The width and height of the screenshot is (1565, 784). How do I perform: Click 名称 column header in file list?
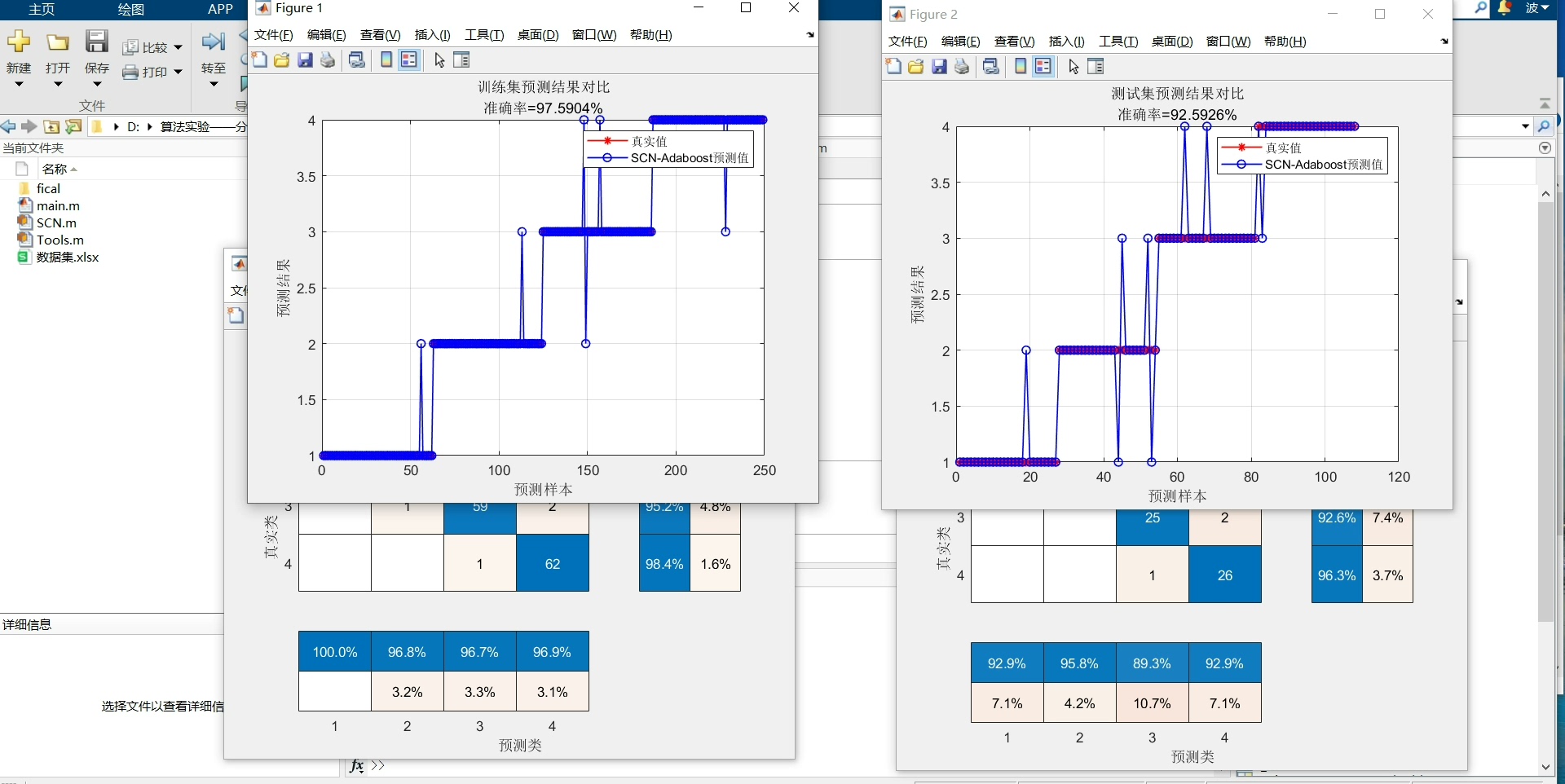coord(55,169)
